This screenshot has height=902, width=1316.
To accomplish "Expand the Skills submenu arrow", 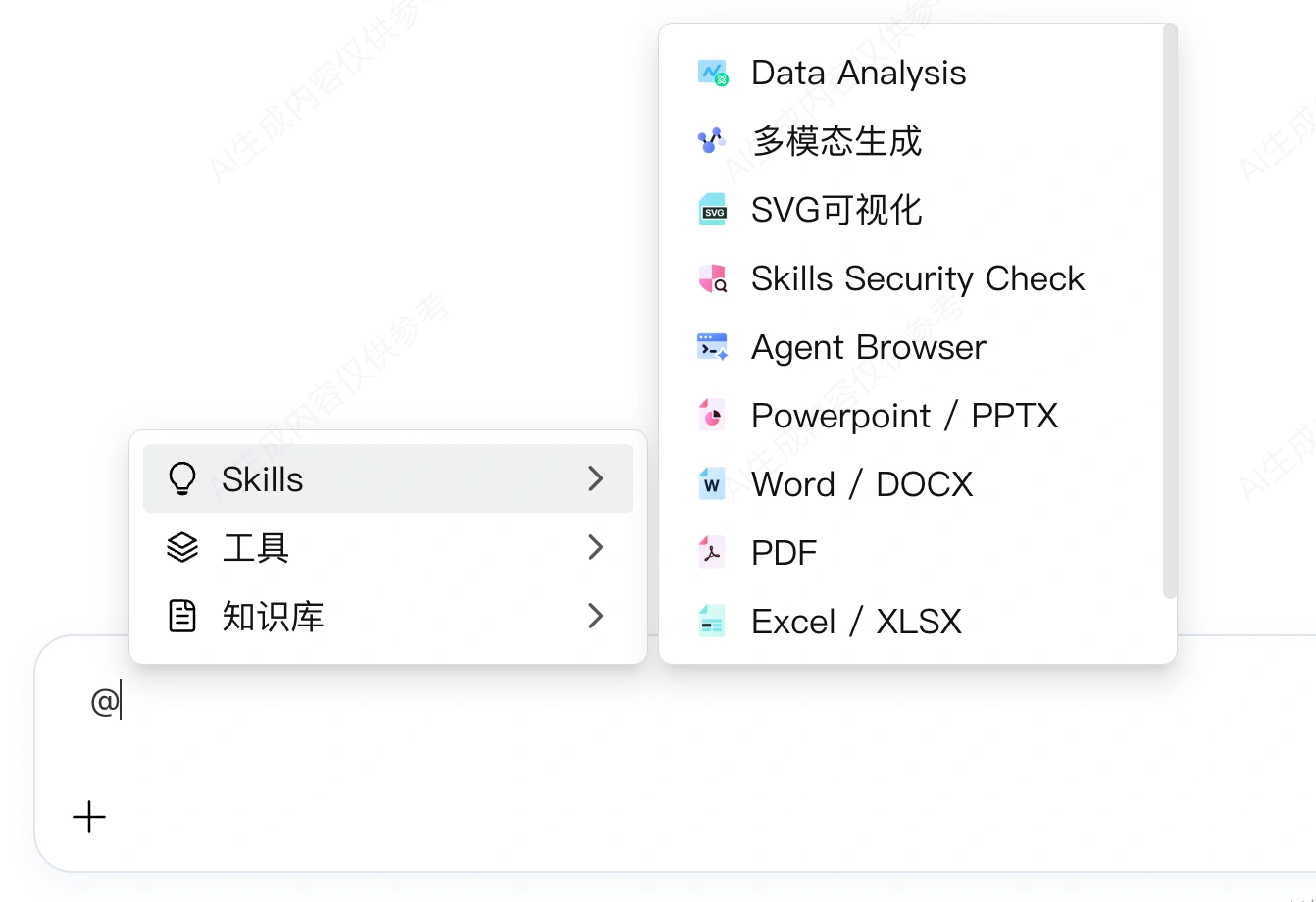I will click(595, 478).
